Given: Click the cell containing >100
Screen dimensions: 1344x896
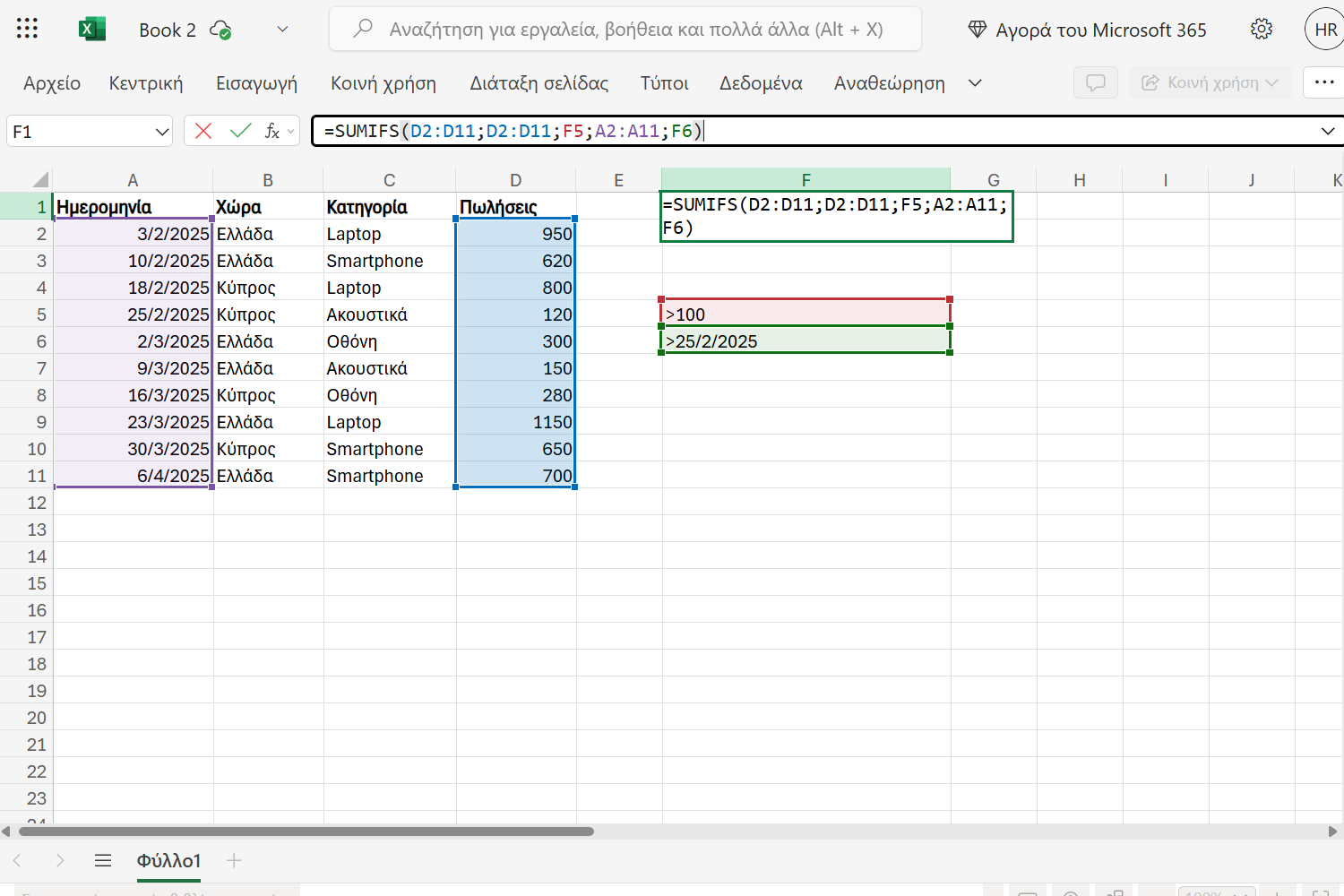Looking at the screenshot, I should click(x=806, y=314).
